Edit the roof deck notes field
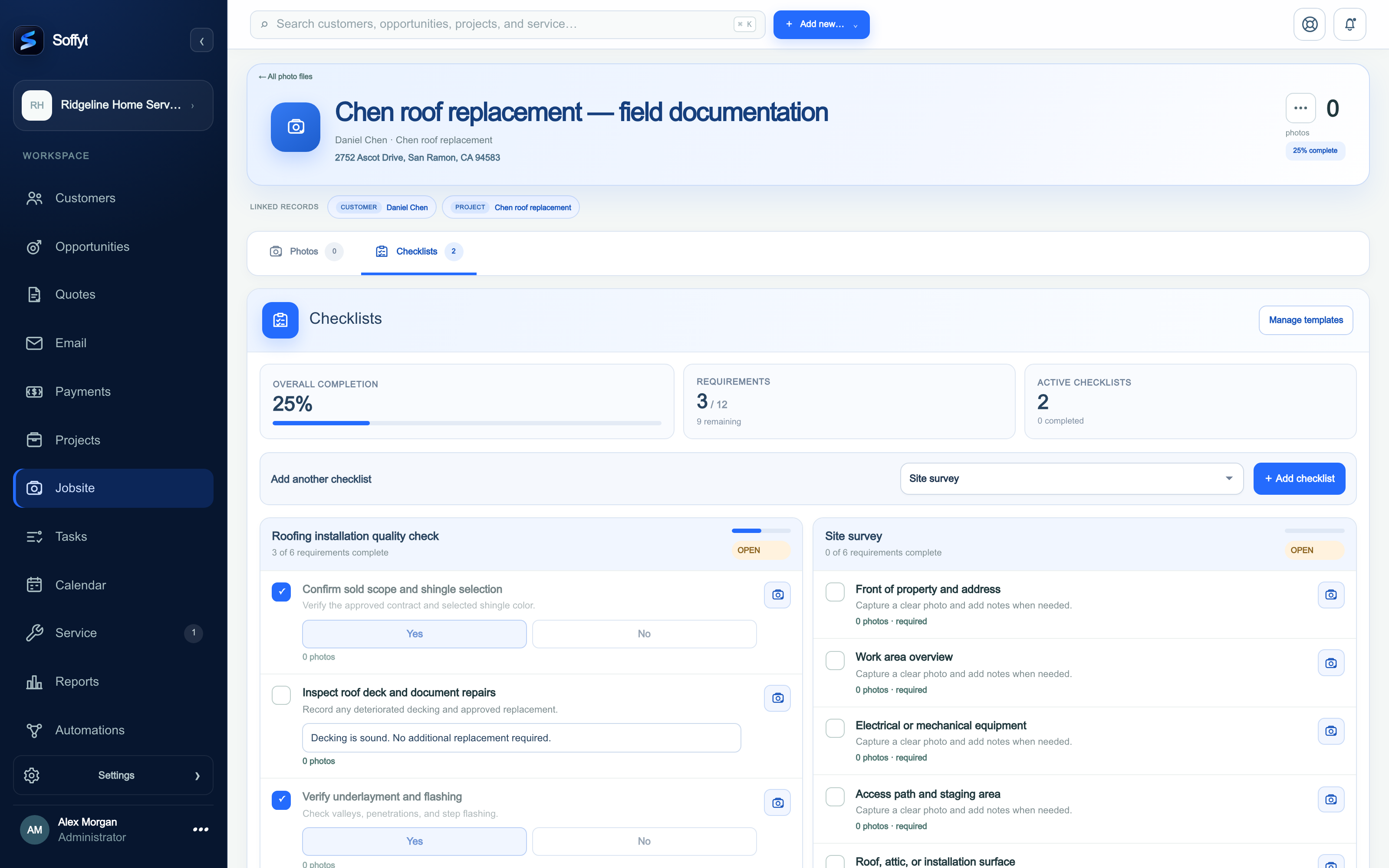Viewport: 1389px width, 868px height. click(521, 738)
